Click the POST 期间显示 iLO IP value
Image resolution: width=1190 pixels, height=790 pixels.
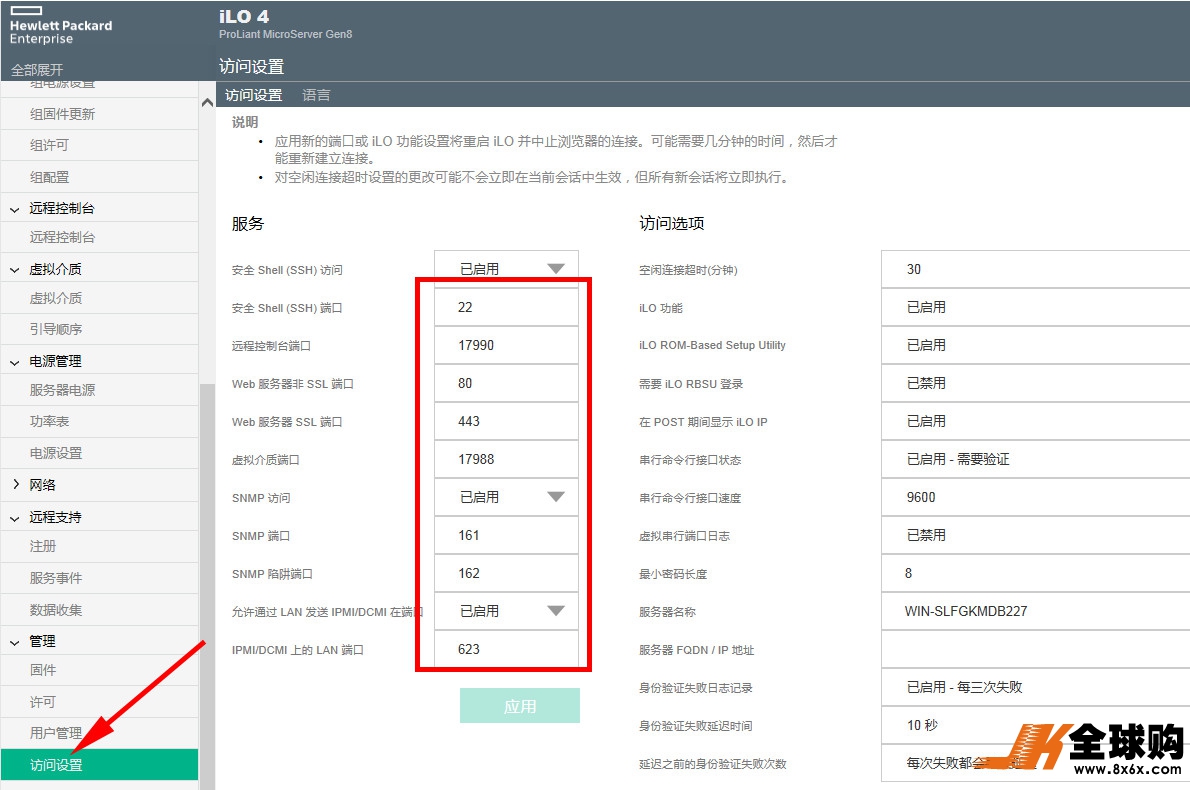coord(1035,421)
